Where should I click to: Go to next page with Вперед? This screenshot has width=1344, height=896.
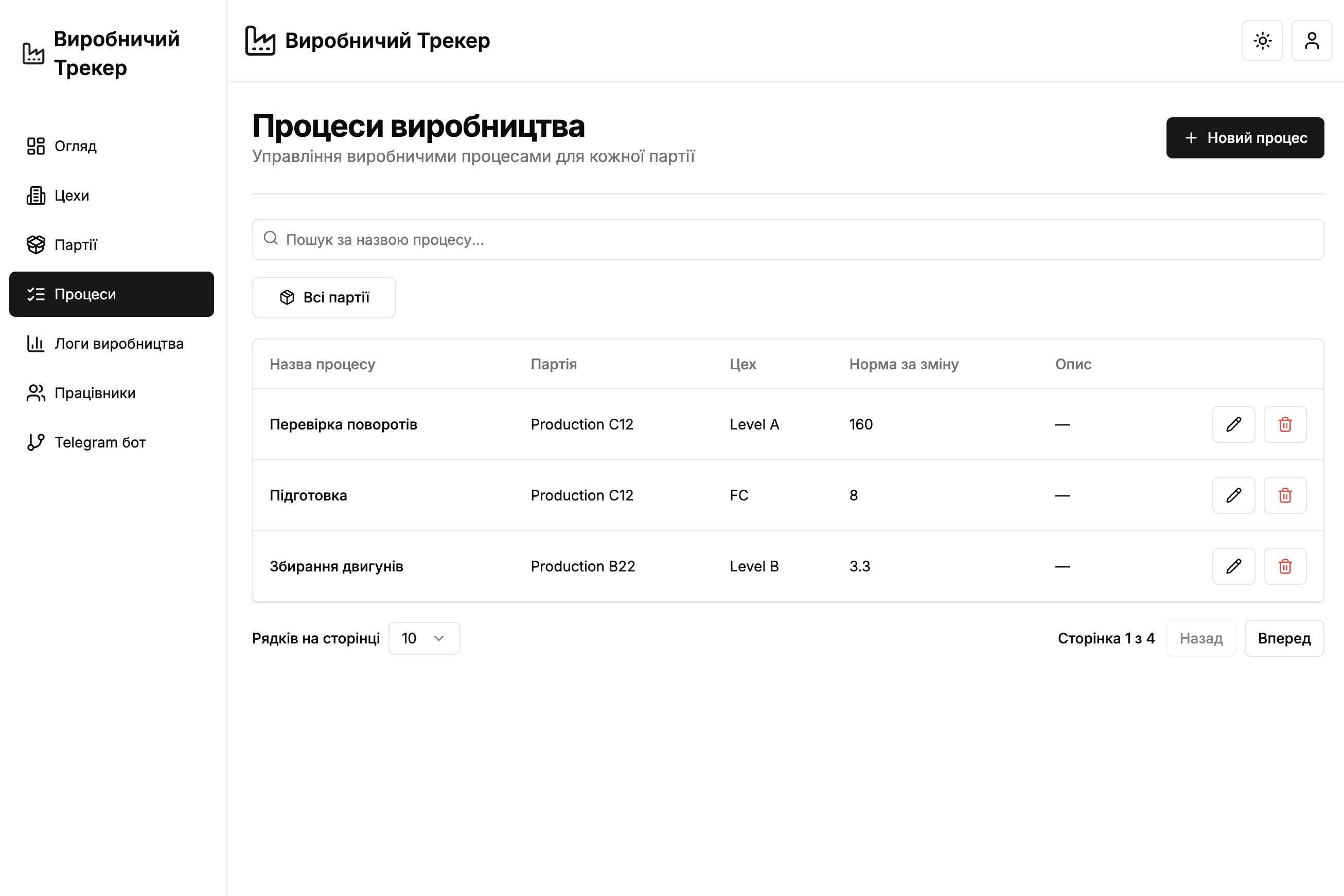coord(1283,638)
